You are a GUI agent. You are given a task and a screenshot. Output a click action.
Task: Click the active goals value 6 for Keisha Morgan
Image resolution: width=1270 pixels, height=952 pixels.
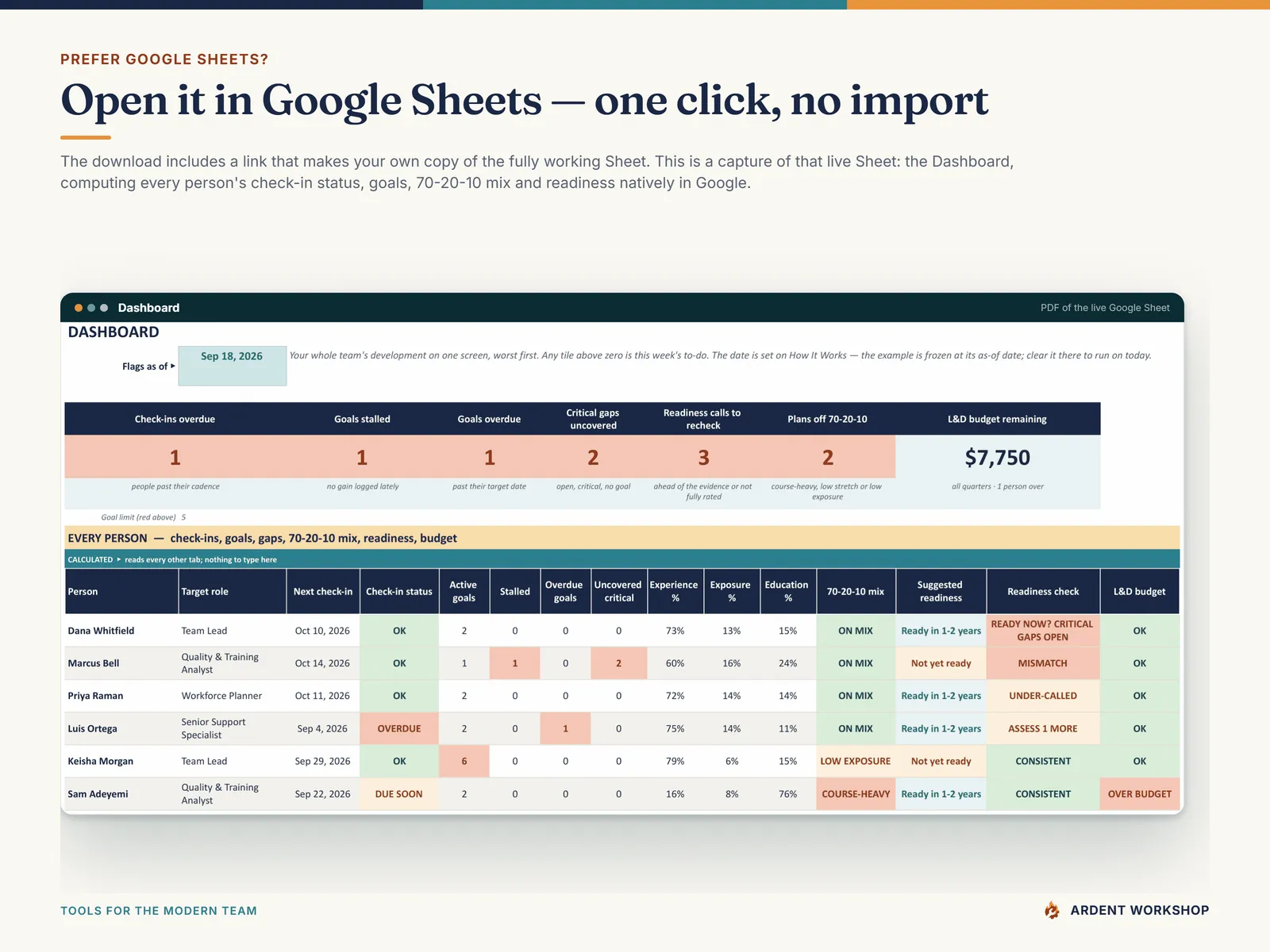click(464, 761)
